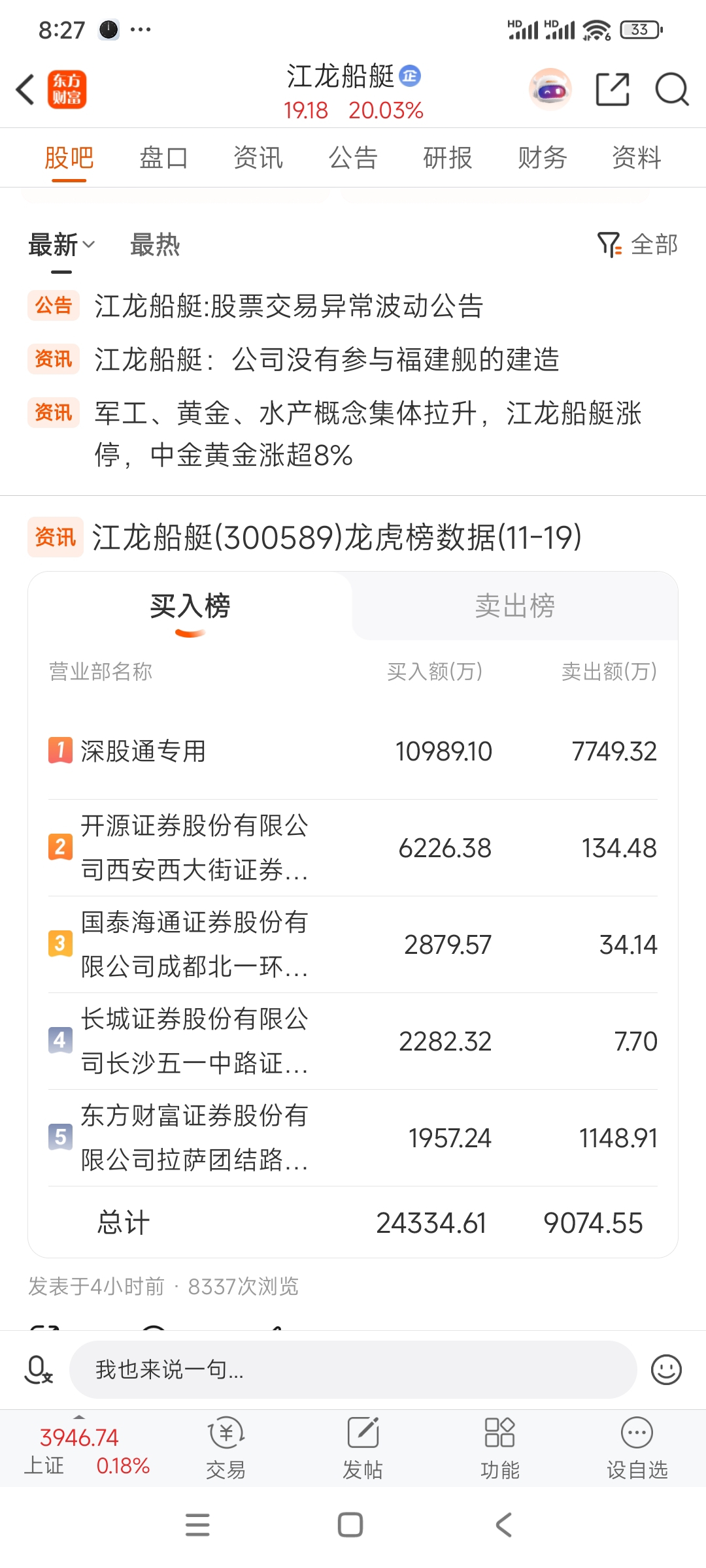This screenshot has height=1568, width=706.
Task: Select the 最热 sorting option
Action: pos(155,246)
